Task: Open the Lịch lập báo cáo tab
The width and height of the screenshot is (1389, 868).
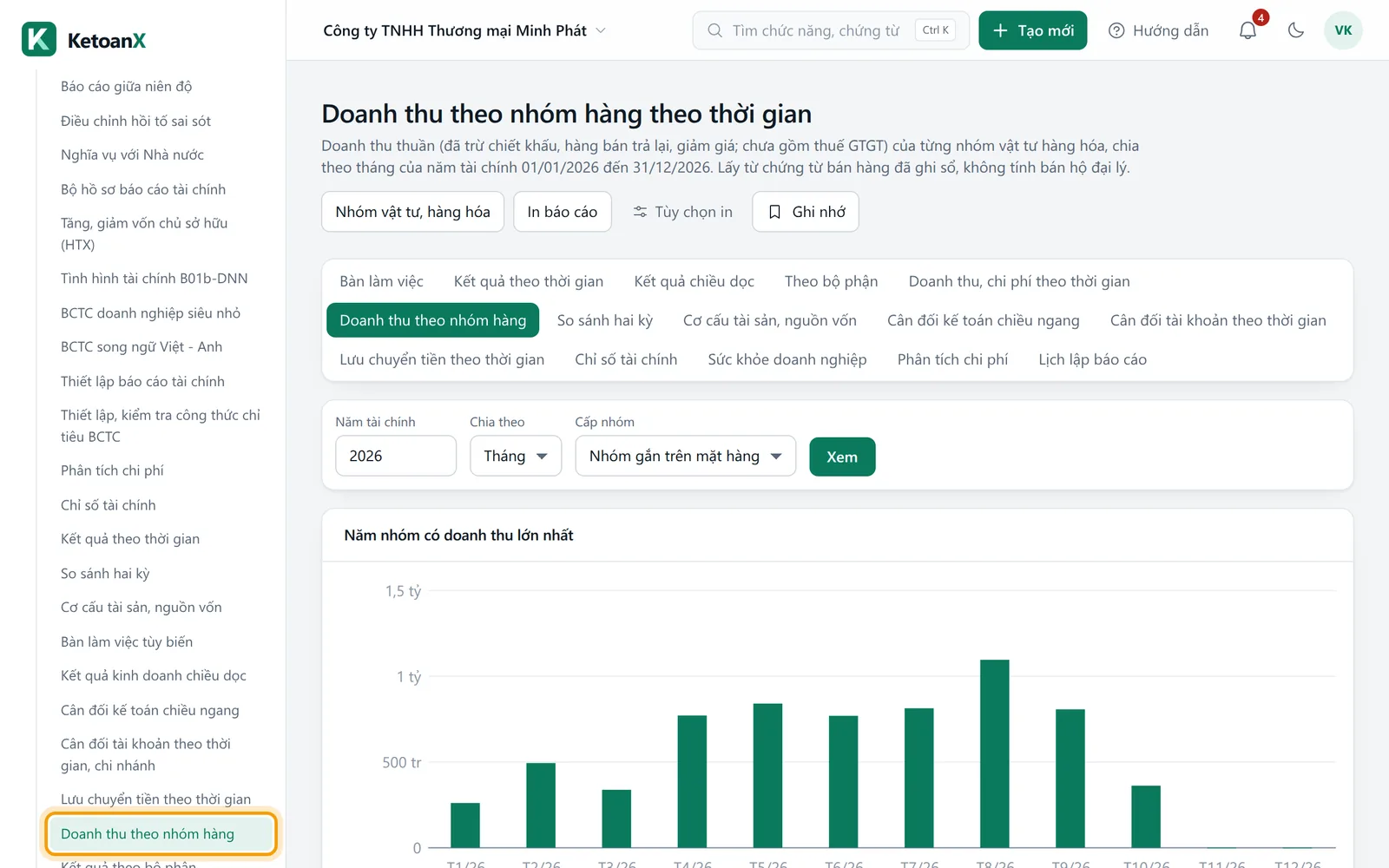Action: pos(1093,359)
